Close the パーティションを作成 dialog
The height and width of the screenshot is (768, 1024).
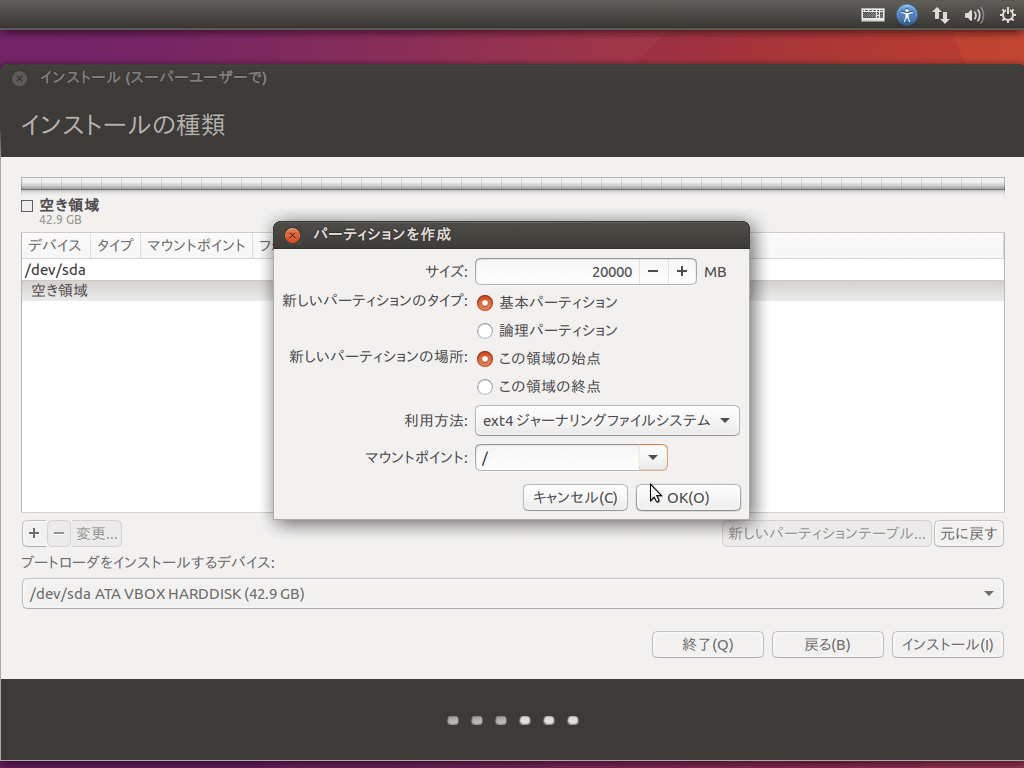pyautogui.click(x=292, y=235)
